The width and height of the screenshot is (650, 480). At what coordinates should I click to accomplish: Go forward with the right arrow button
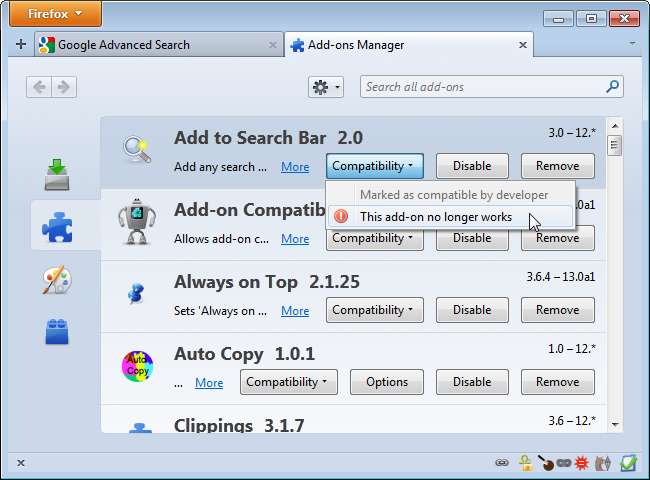coord(64,87)
